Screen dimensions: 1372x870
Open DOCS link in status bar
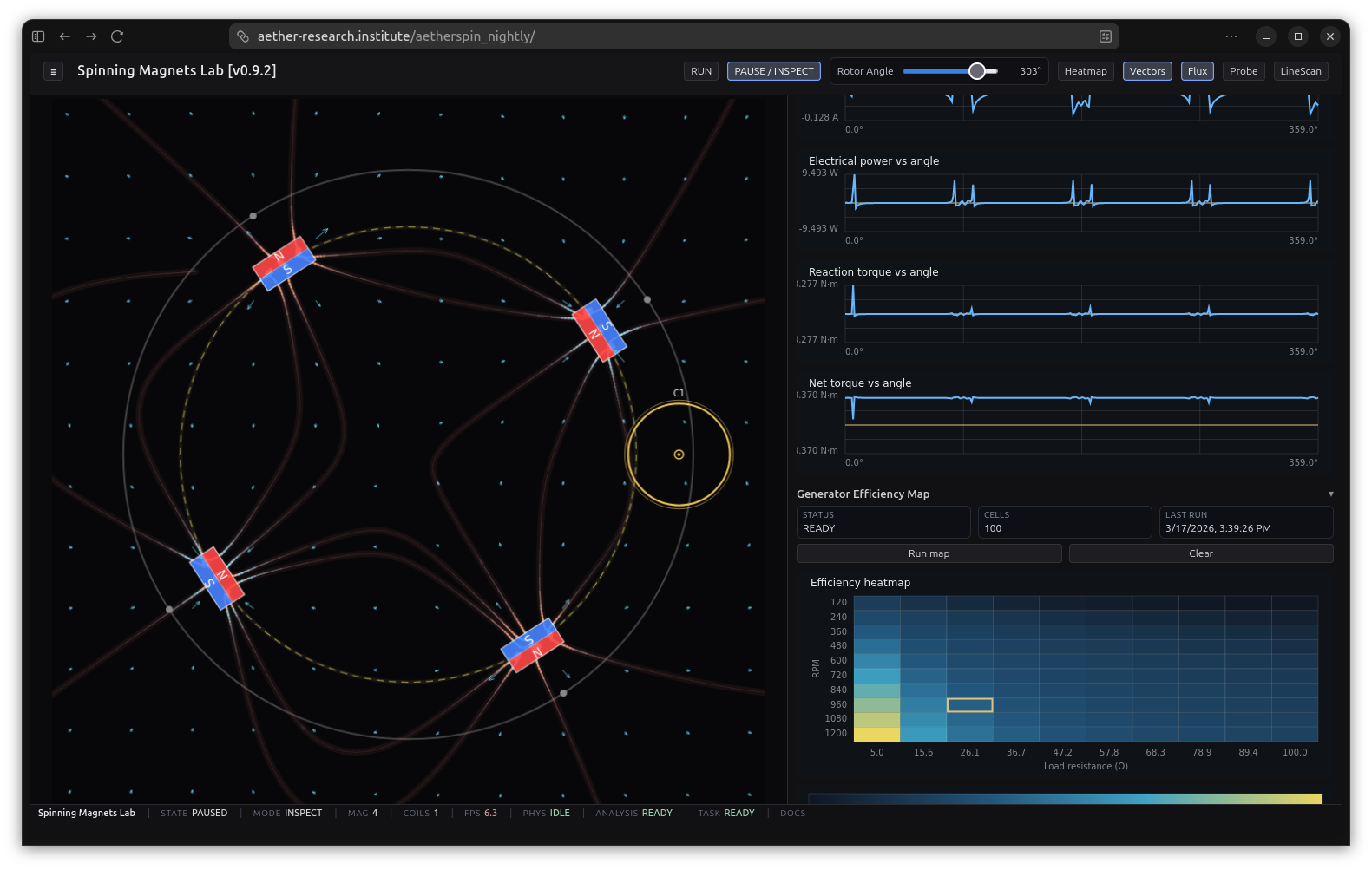tap(792, 814)
